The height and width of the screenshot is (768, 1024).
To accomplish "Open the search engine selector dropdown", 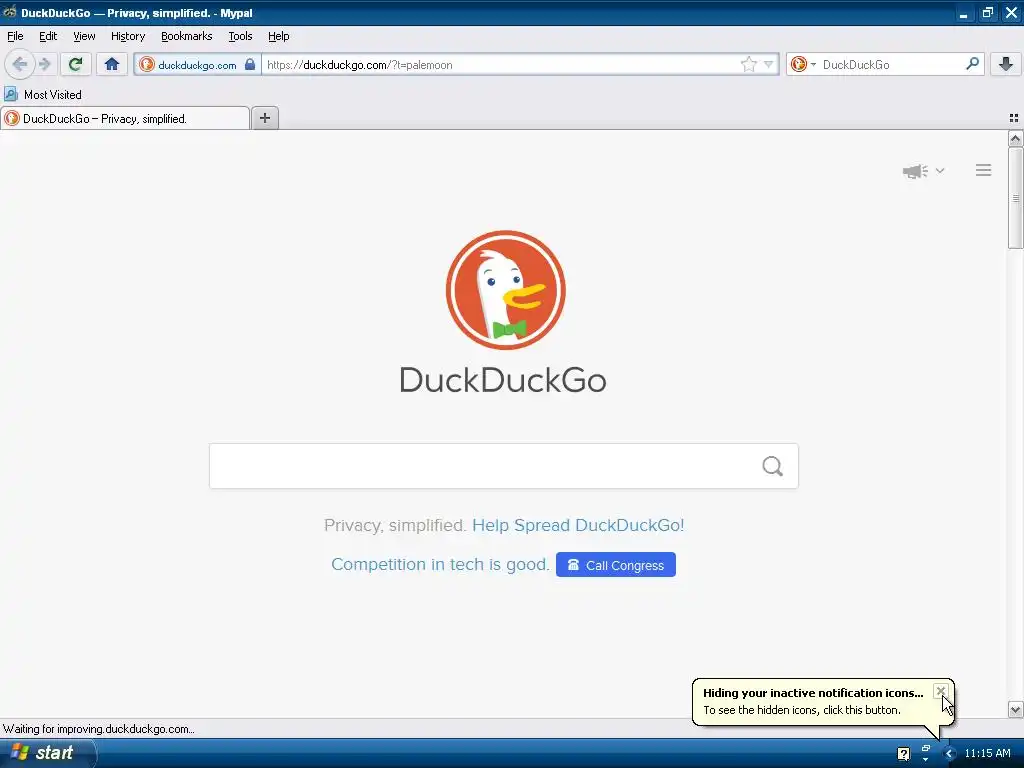I will tap(803, 64).
